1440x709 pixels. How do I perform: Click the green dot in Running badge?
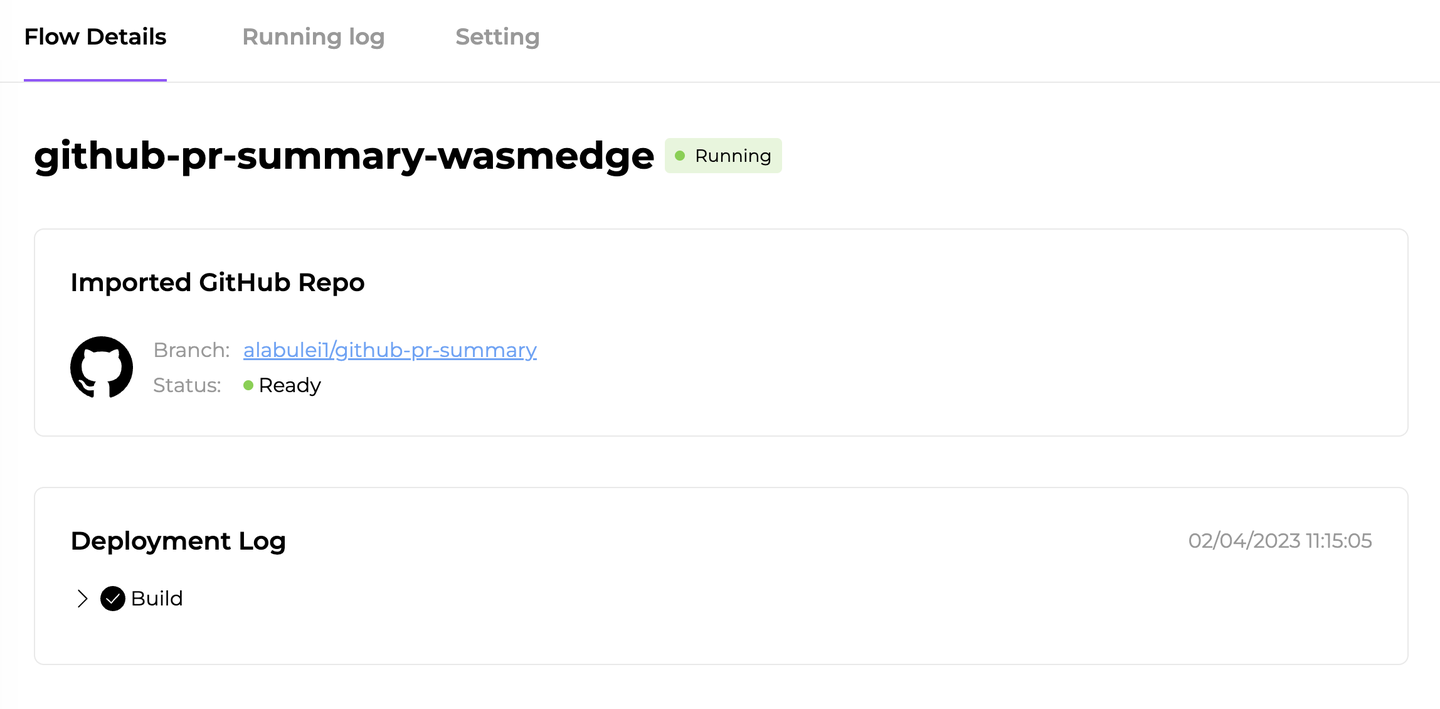coord(680,156)
